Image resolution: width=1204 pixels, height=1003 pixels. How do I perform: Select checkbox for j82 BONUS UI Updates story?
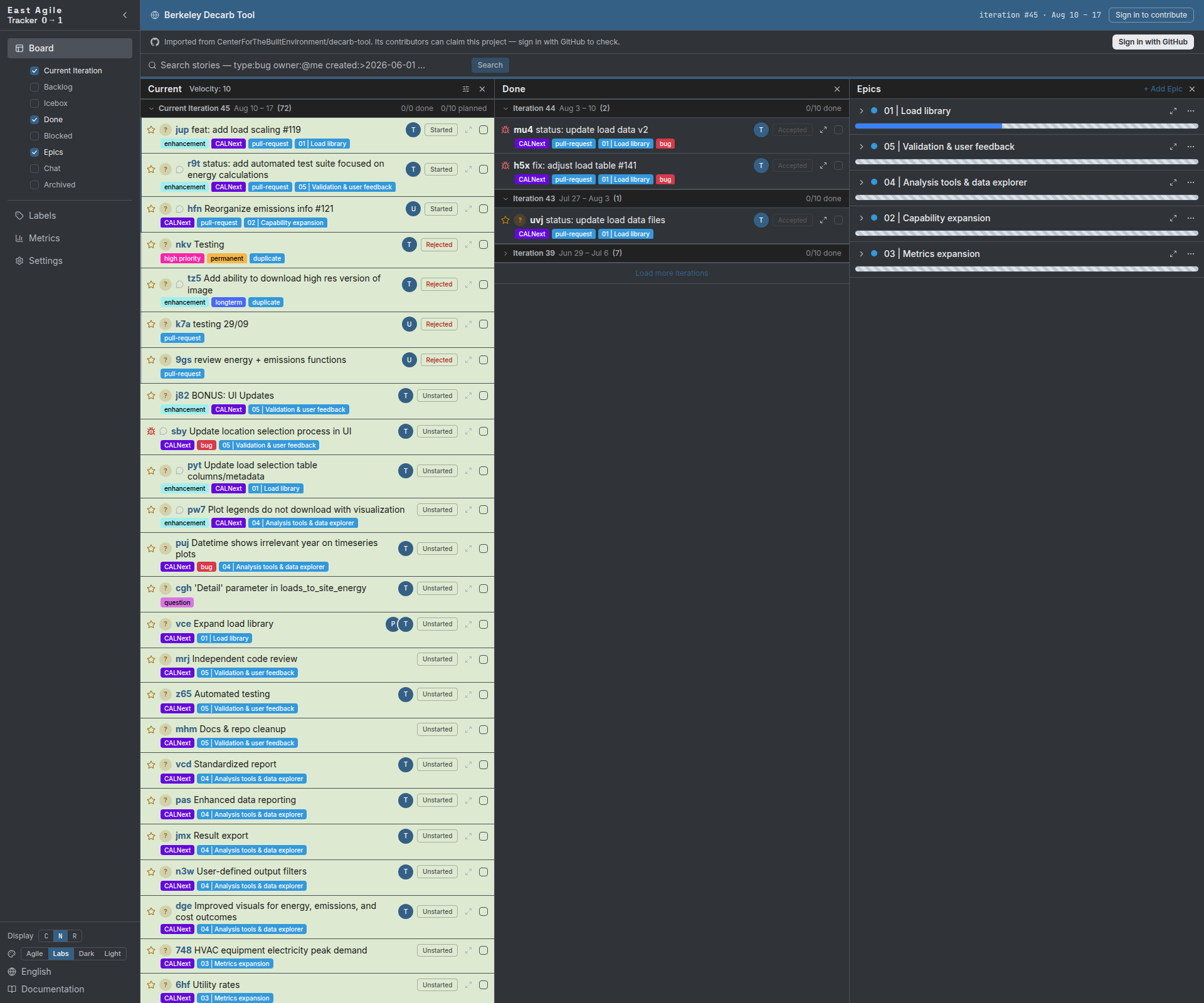click(483, 396)
